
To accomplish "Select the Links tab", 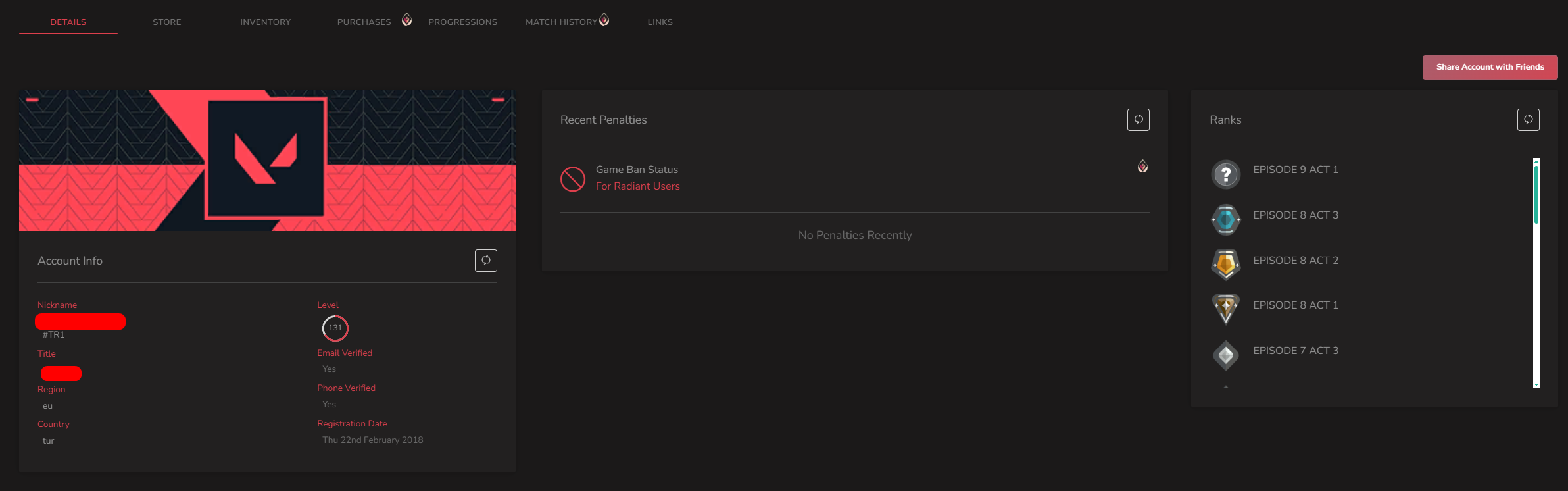I will click(x=660, y=22).
